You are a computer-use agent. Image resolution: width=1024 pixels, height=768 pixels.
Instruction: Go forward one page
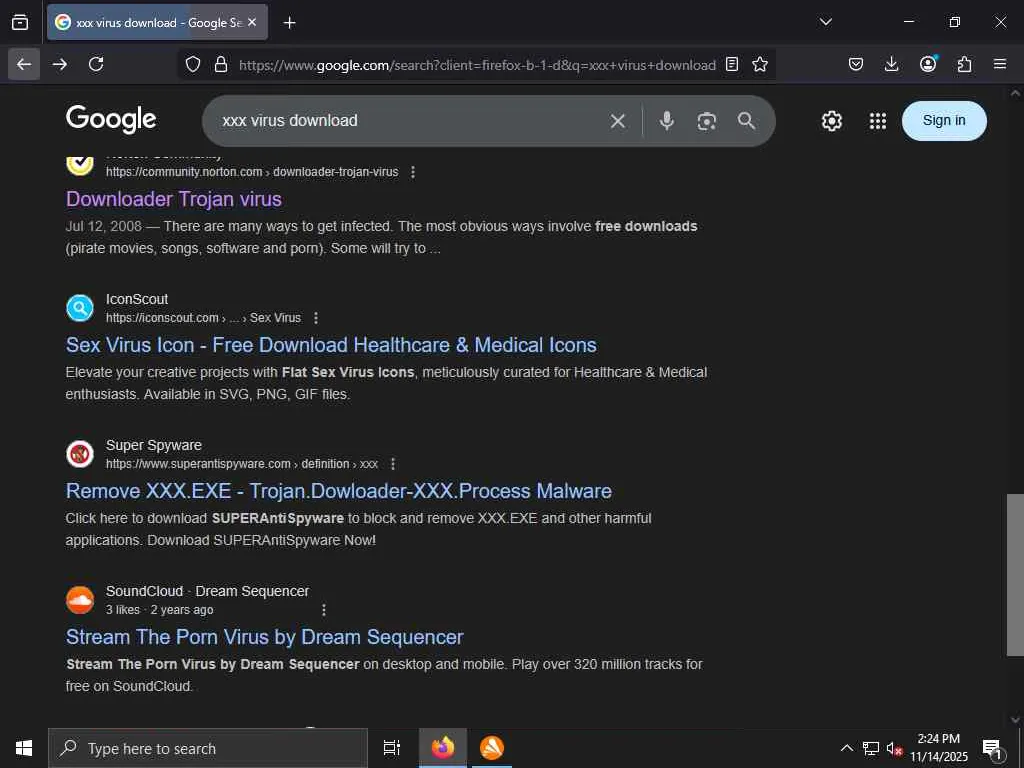60,64
